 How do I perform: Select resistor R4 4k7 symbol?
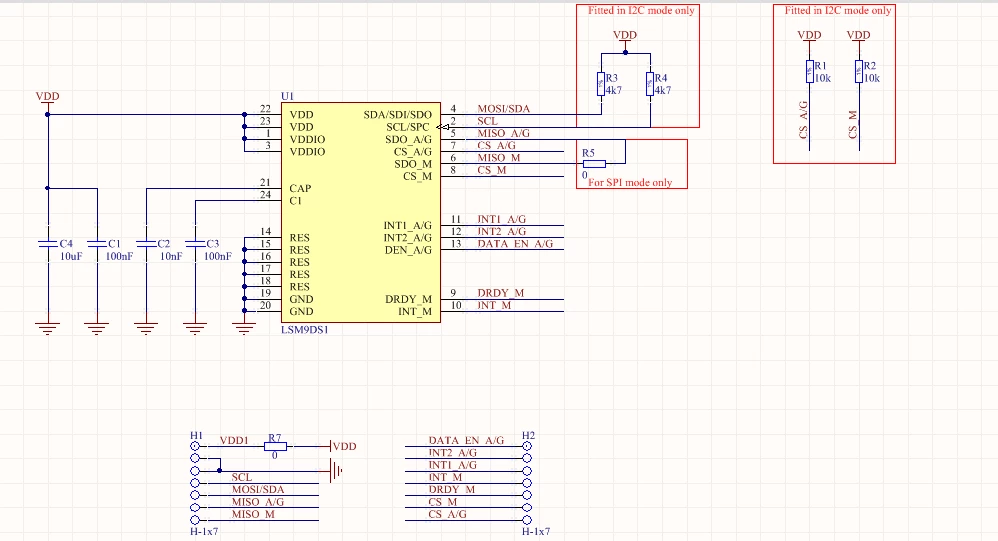[x=650, y=84]
